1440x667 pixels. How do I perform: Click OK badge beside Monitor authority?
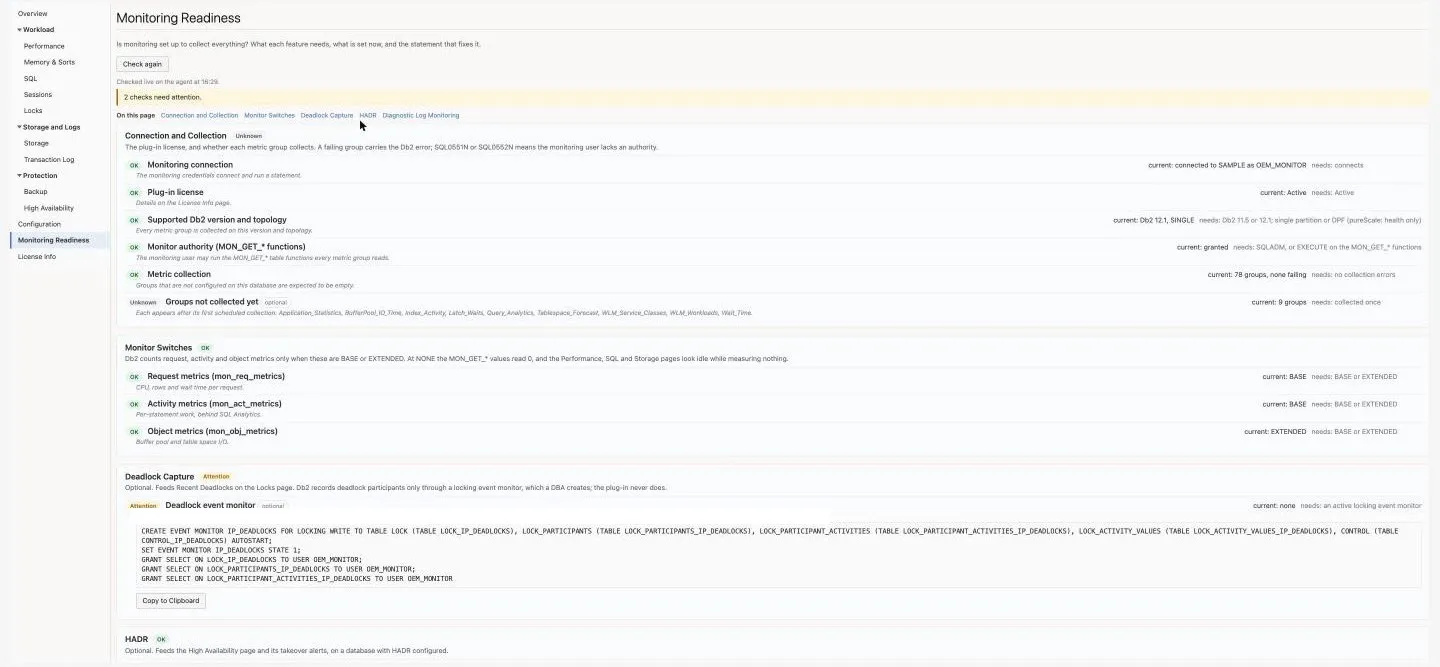pyautogui.click(x=134, y=247)
